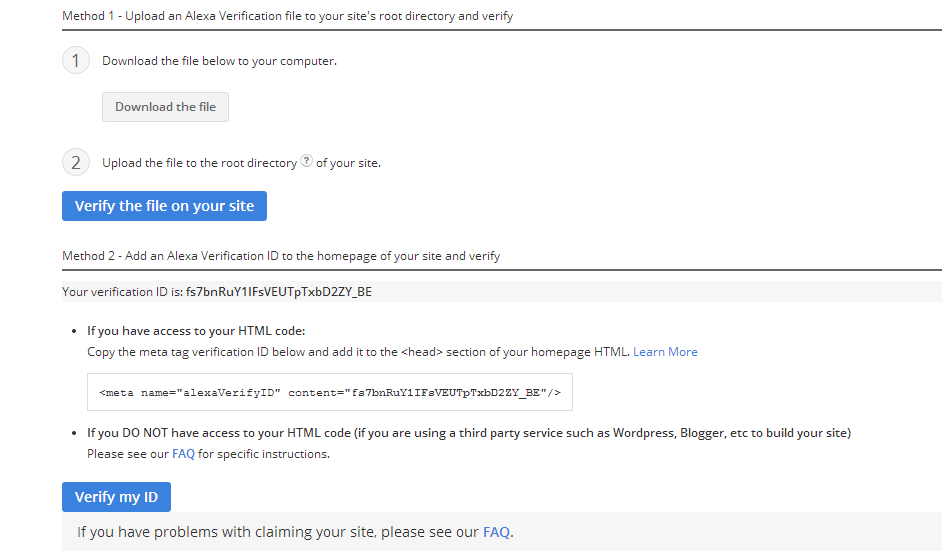Click the Download the file button

point(165,107)
